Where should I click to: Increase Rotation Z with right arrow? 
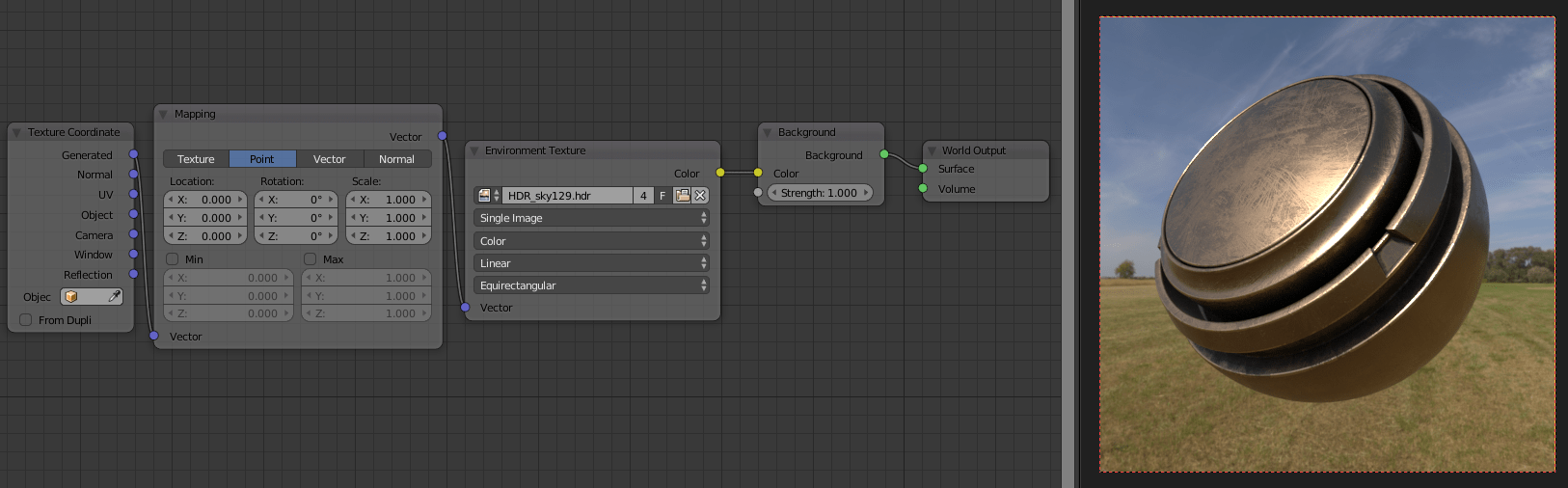click(x=332, y=236)
